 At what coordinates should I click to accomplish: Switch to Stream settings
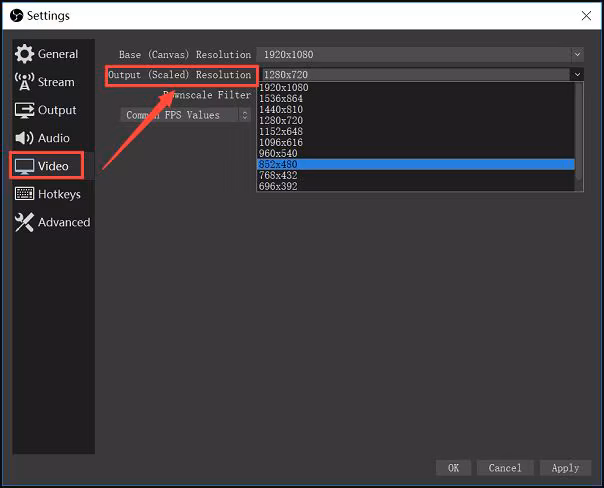53,82
